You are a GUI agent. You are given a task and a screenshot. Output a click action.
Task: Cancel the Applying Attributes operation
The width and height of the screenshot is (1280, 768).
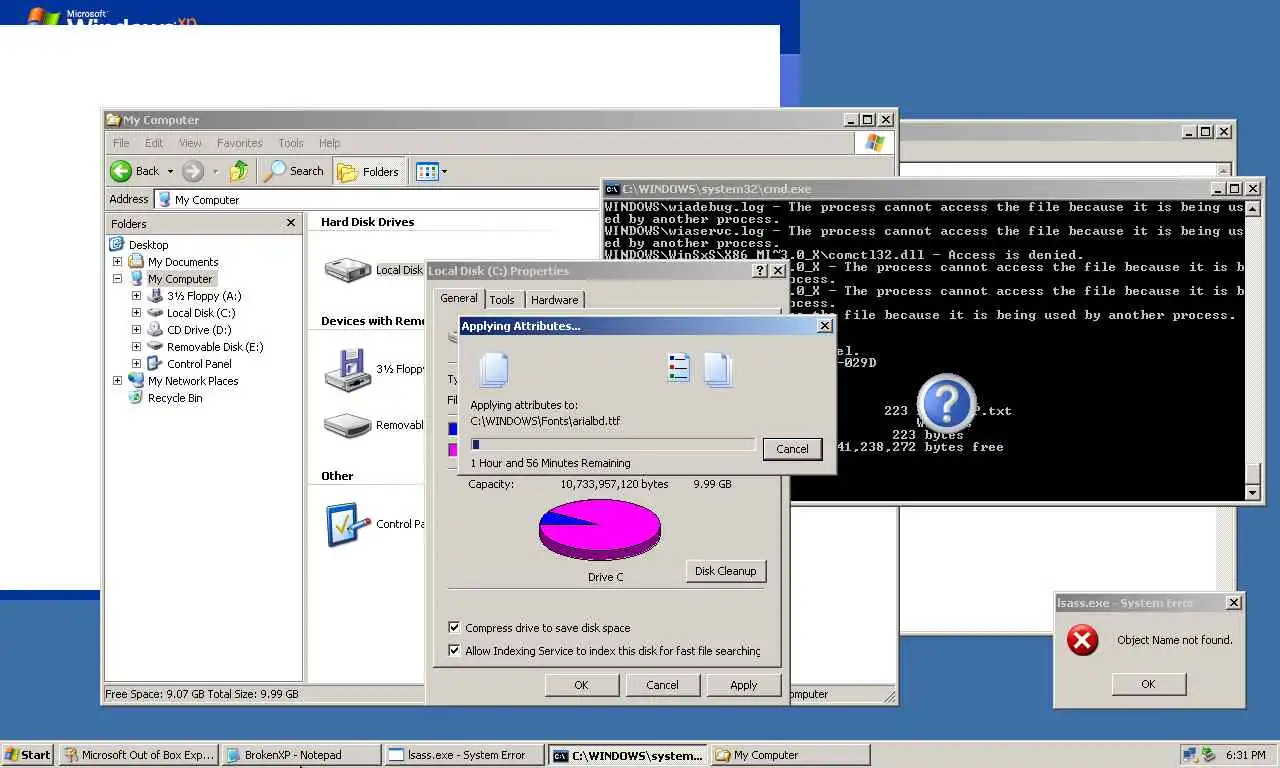(x=792, y=449)
